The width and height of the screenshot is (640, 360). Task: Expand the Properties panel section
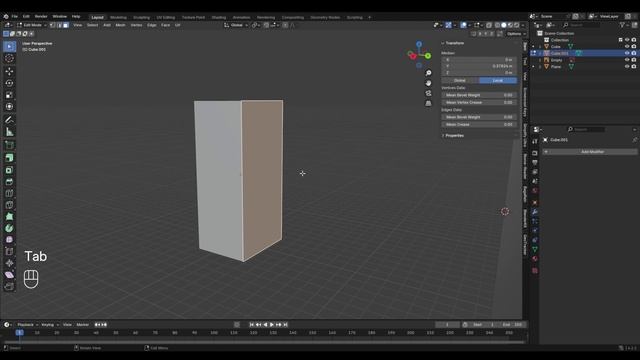tap(443, 136)
